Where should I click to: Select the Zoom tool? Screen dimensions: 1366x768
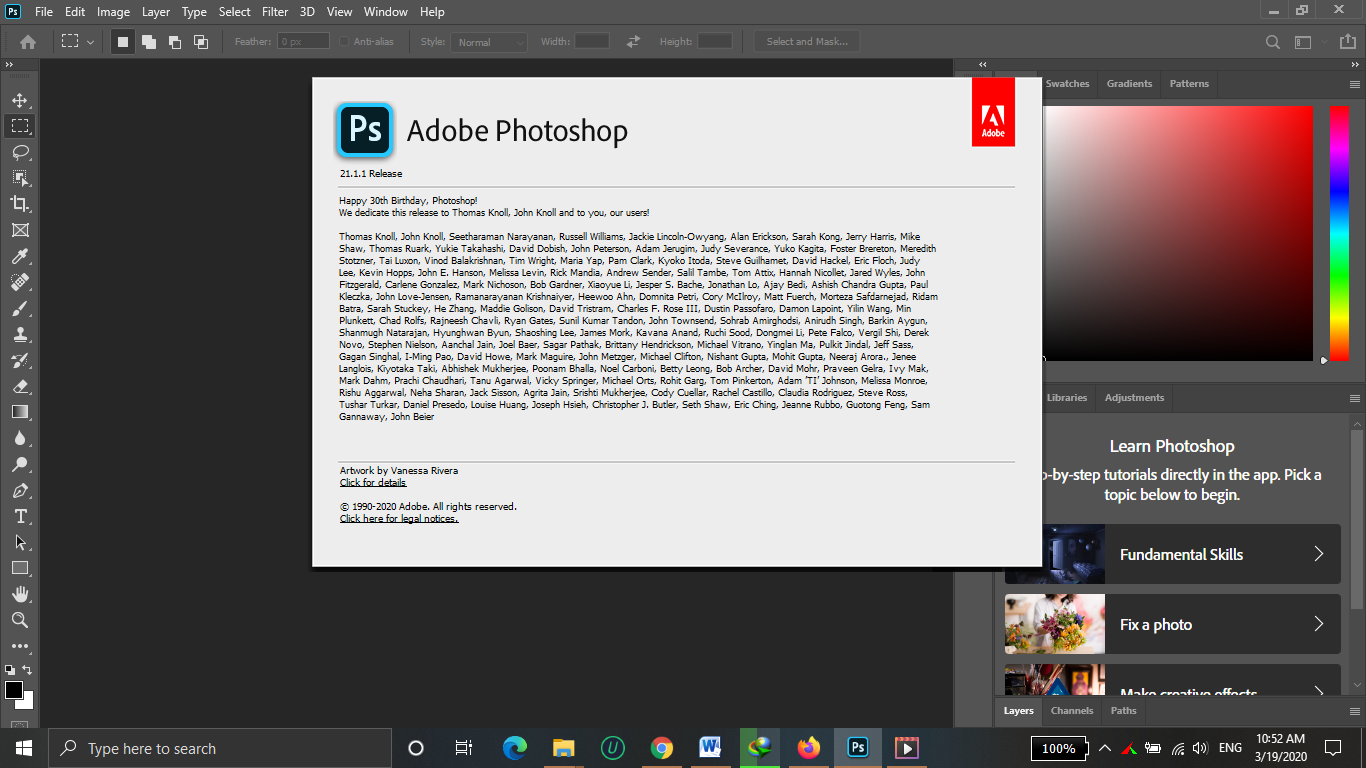pos(20,620)
